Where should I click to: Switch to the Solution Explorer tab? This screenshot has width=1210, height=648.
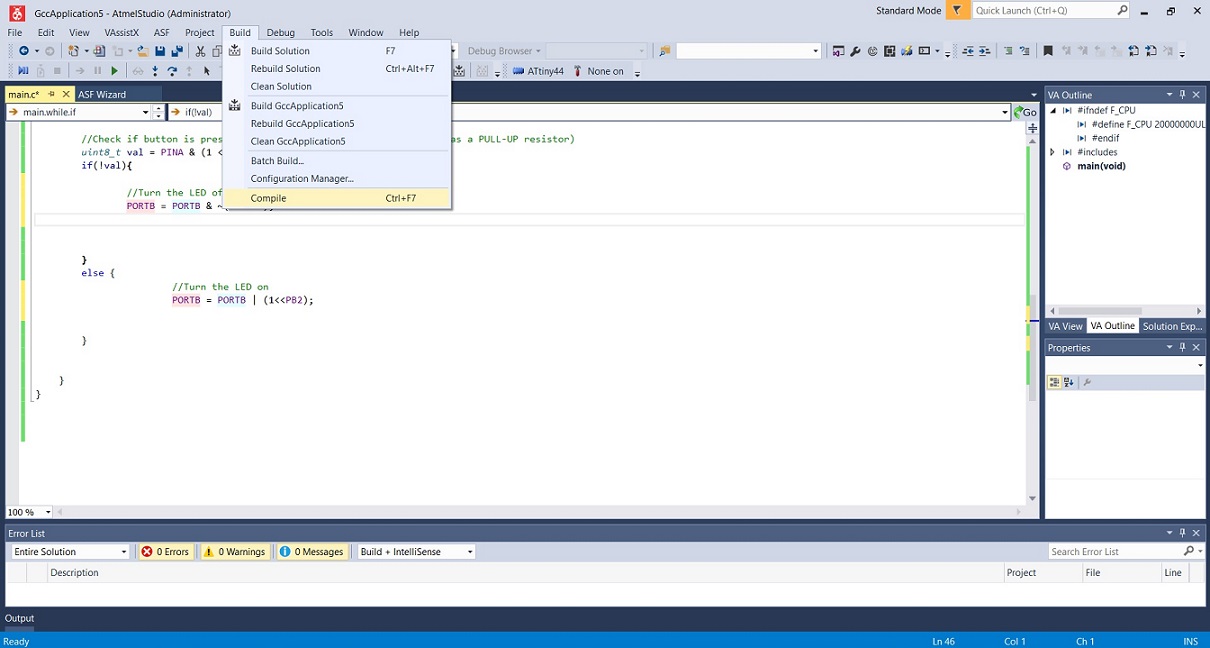[1172, 326]
